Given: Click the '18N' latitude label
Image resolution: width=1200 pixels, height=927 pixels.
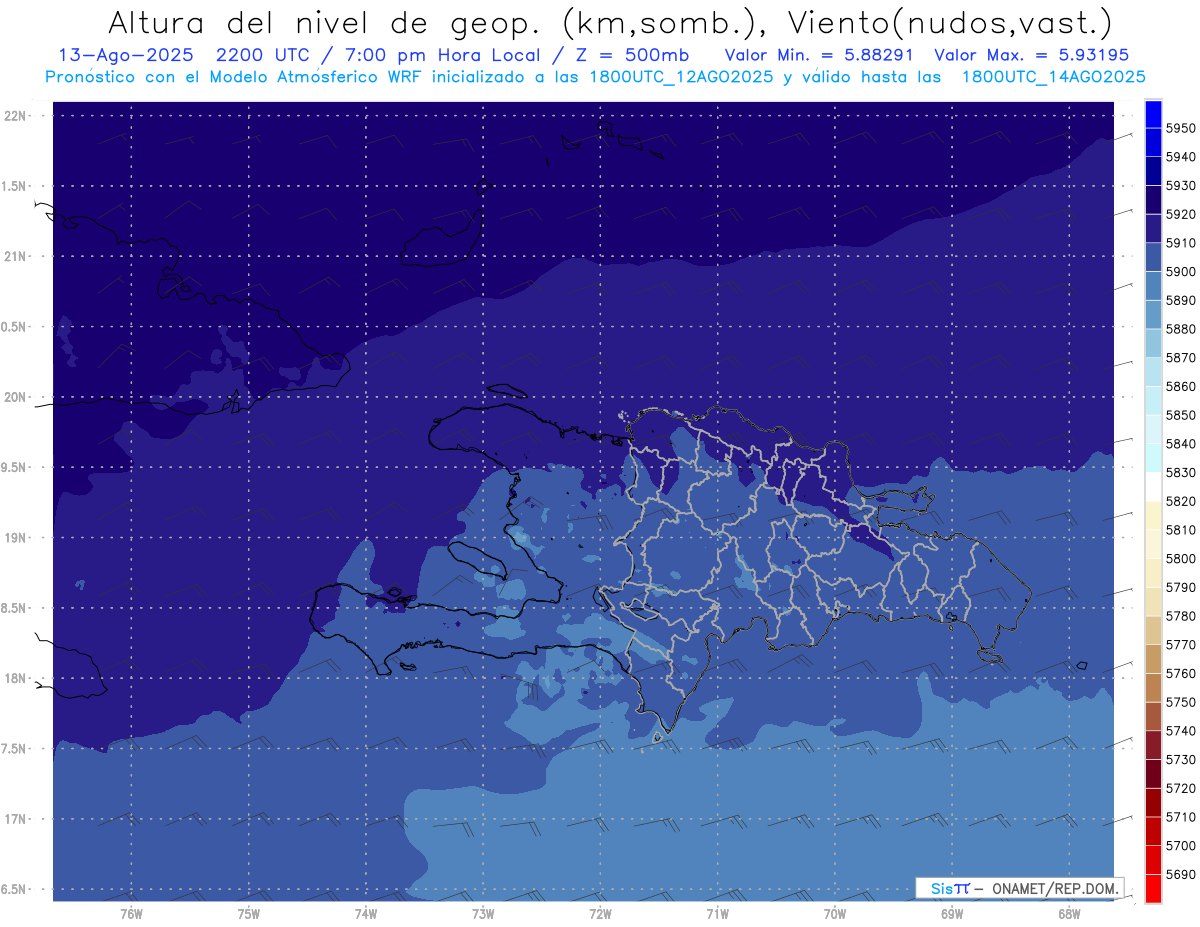Looking at the screenshot, I should point(15,679).
